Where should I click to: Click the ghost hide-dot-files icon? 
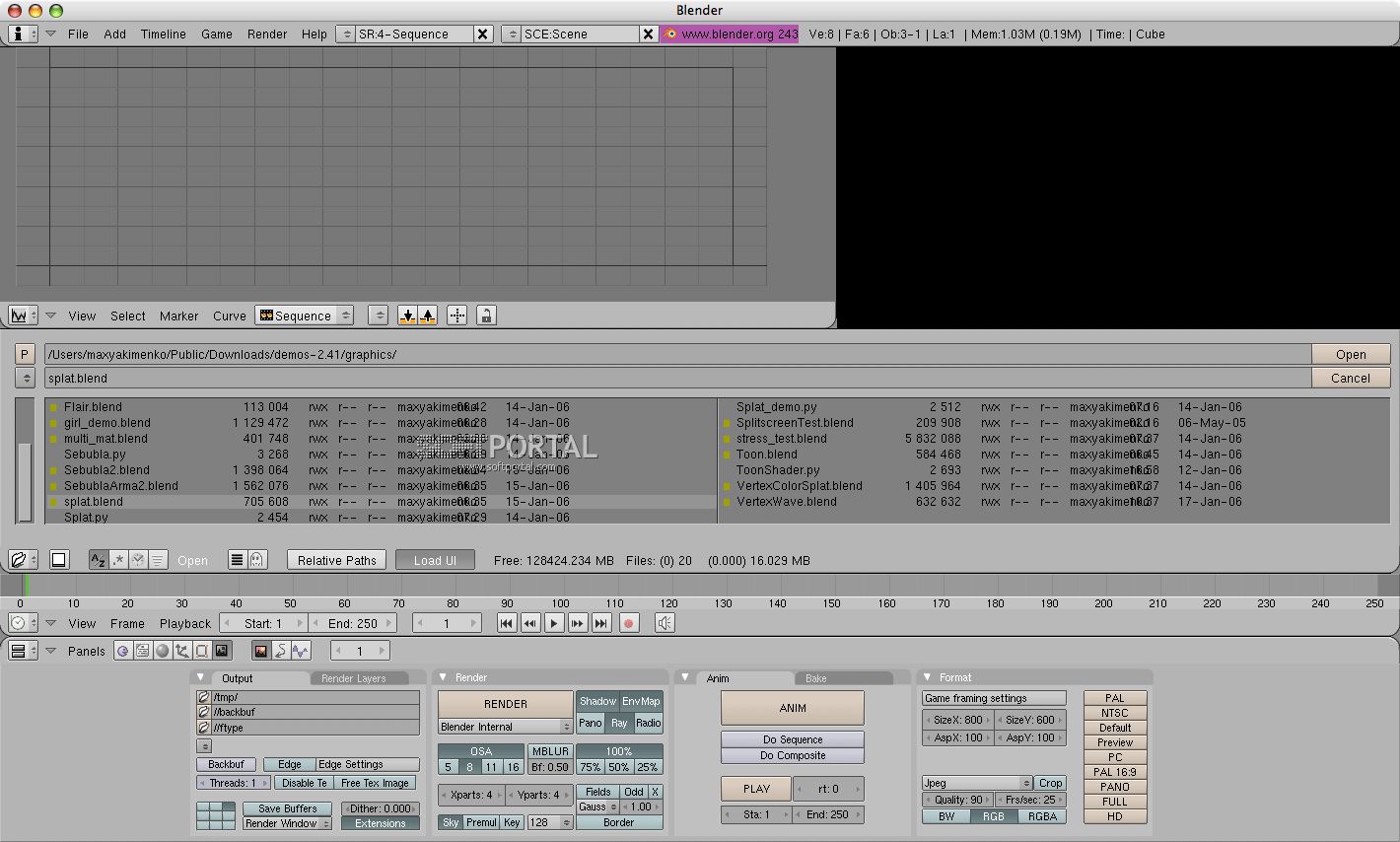256,560
